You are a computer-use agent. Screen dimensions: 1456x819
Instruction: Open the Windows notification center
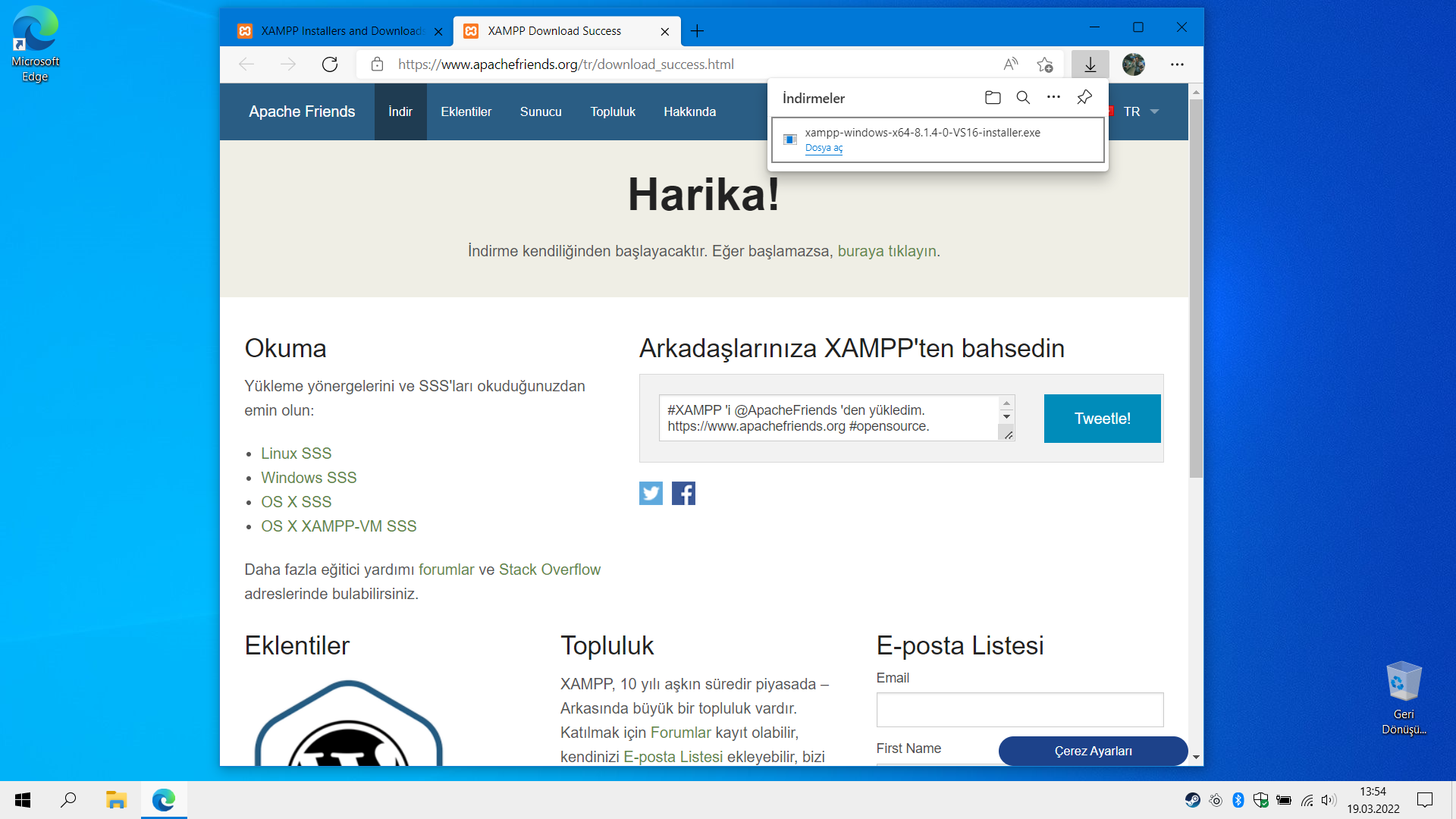(x=1425, y=800)
